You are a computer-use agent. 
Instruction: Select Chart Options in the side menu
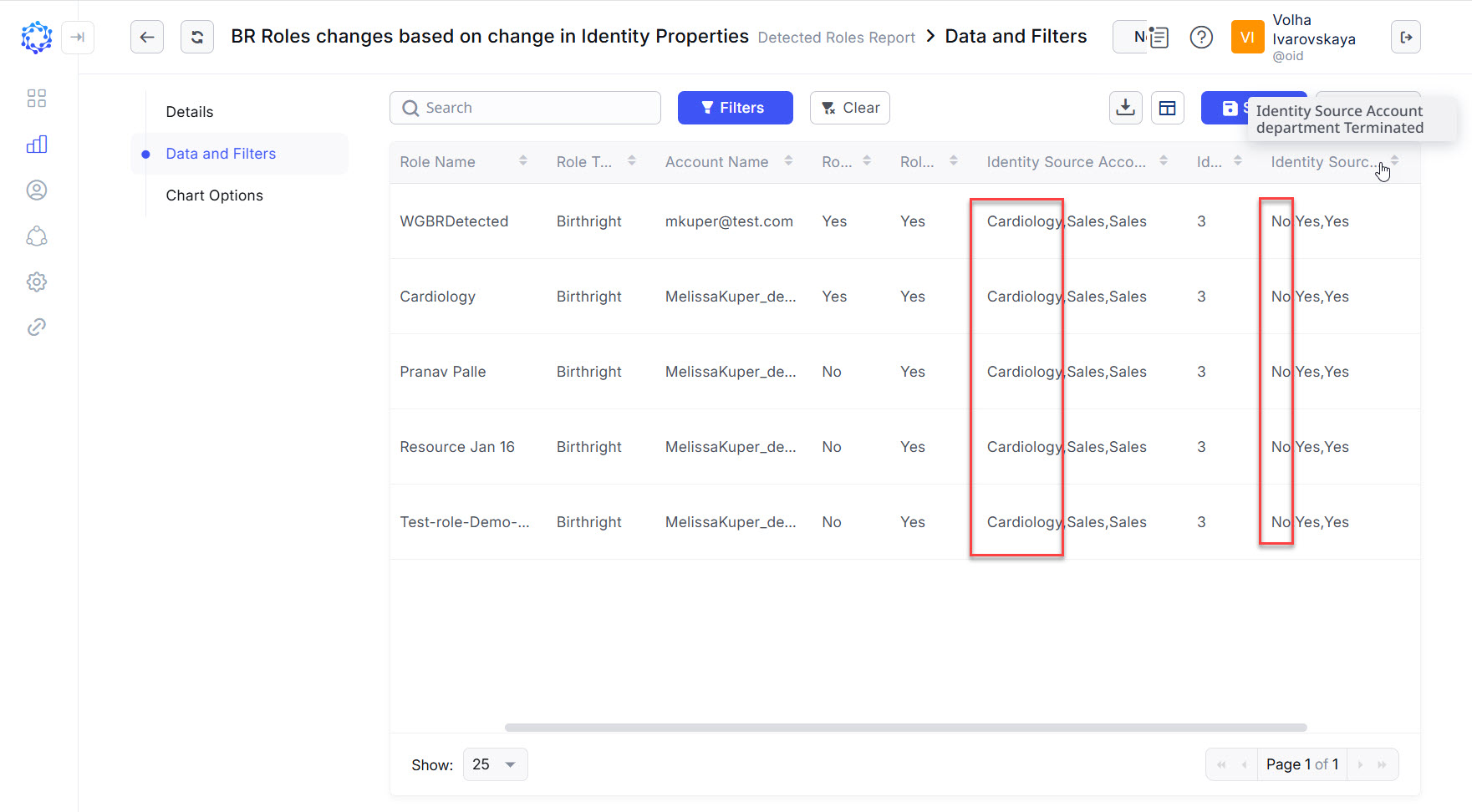coord(214,195)
